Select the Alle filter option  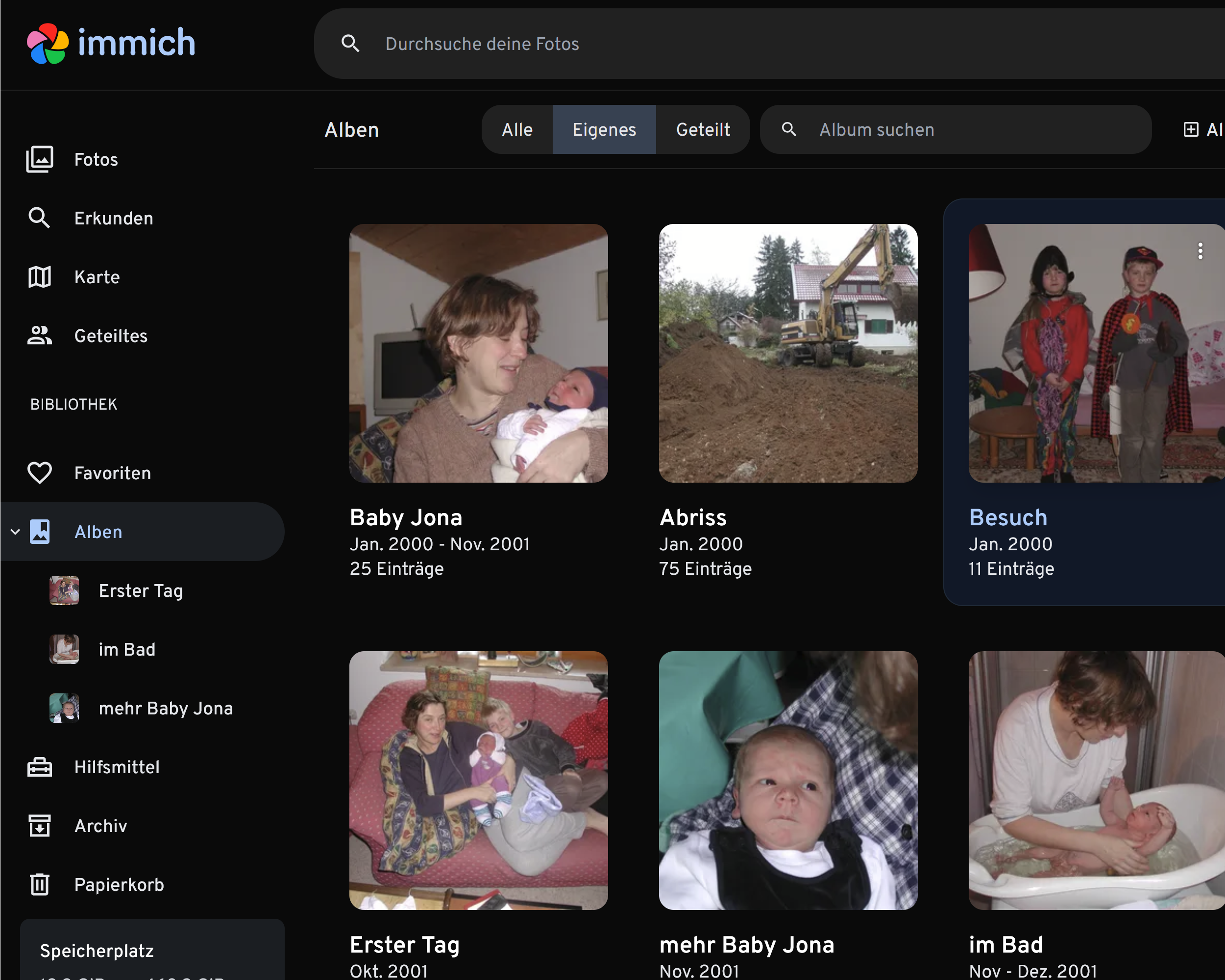point(516,129)
